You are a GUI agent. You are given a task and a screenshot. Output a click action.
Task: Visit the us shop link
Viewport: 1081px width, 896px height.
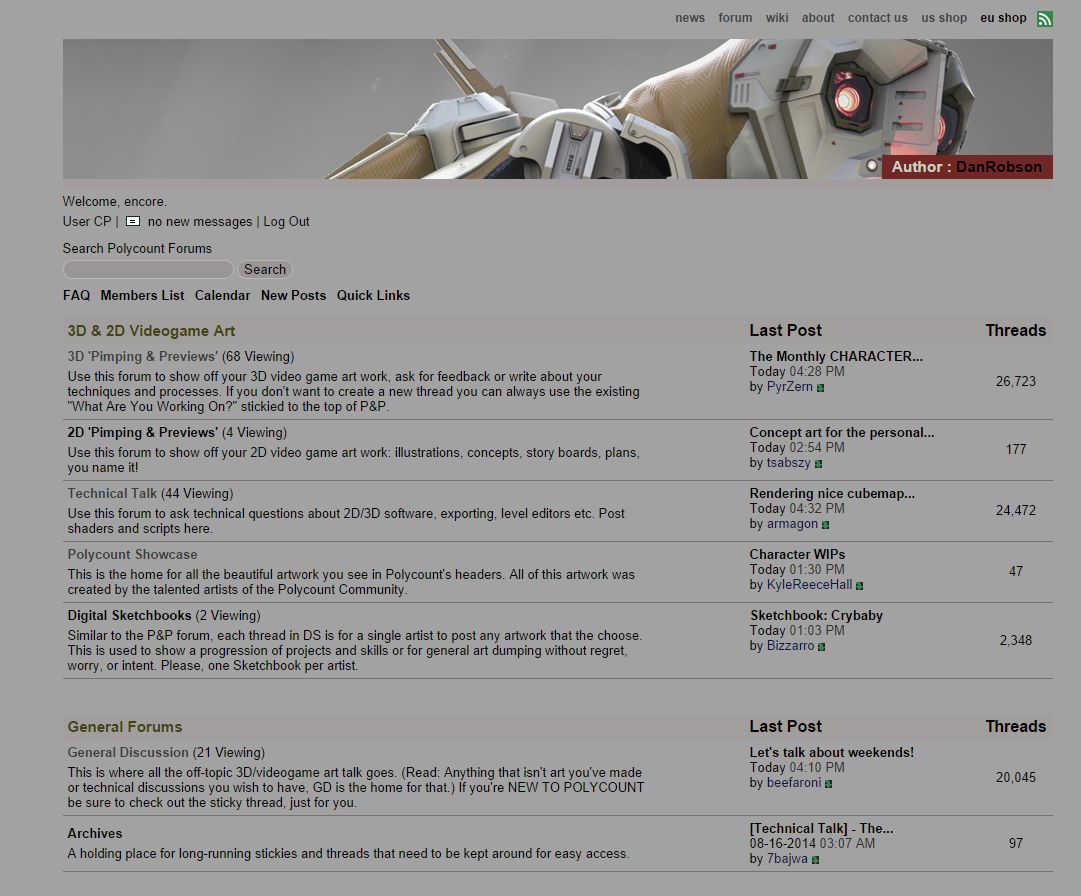tap(944, 18)
